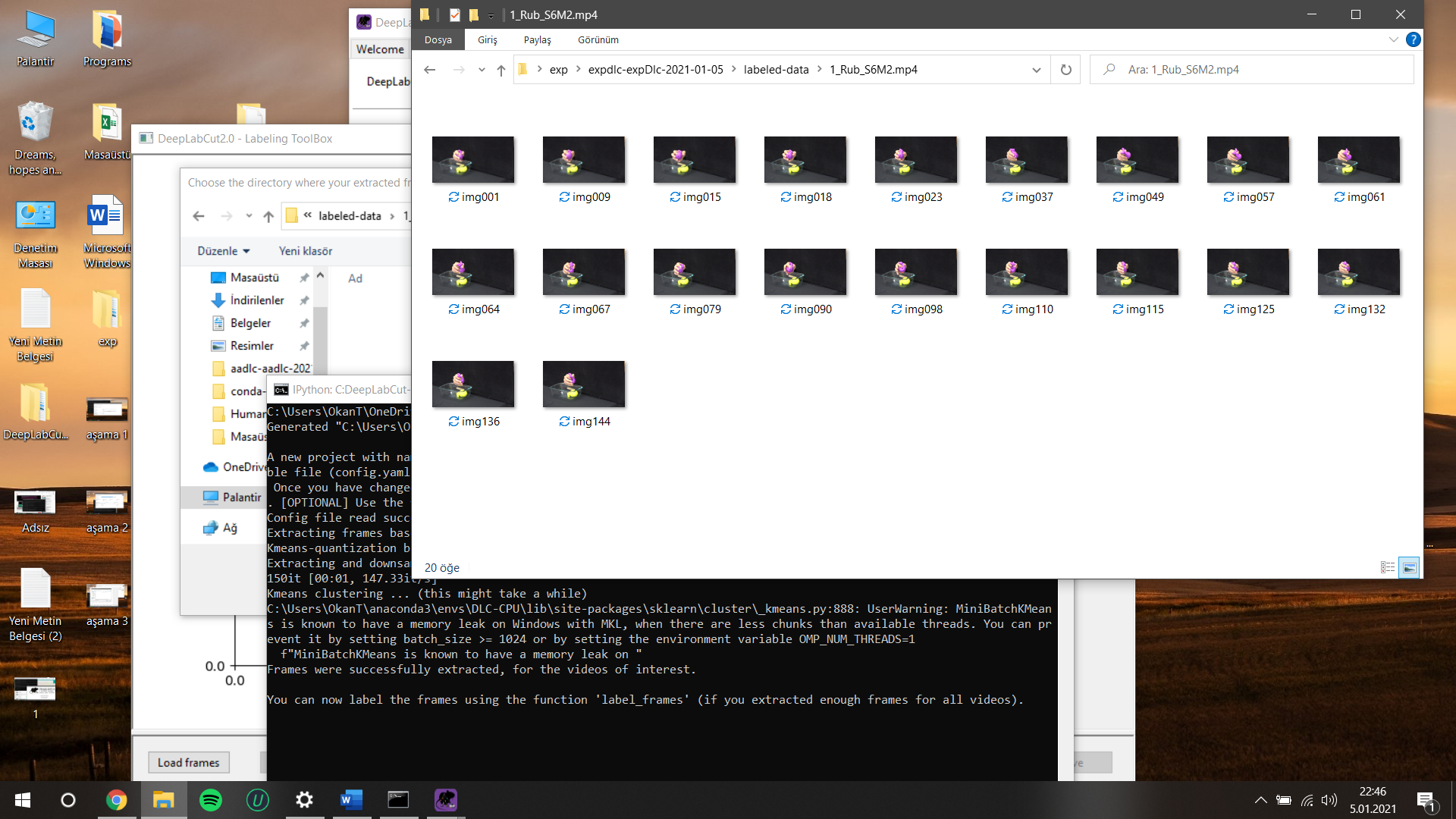This screenshot has width=1456, height=819.
Task: Switch to details view in the status bar
Action: point(1387,567)
